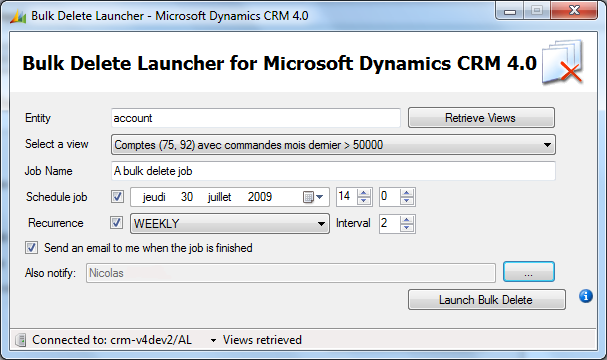Focus the Job Name input field

point(333,171)
